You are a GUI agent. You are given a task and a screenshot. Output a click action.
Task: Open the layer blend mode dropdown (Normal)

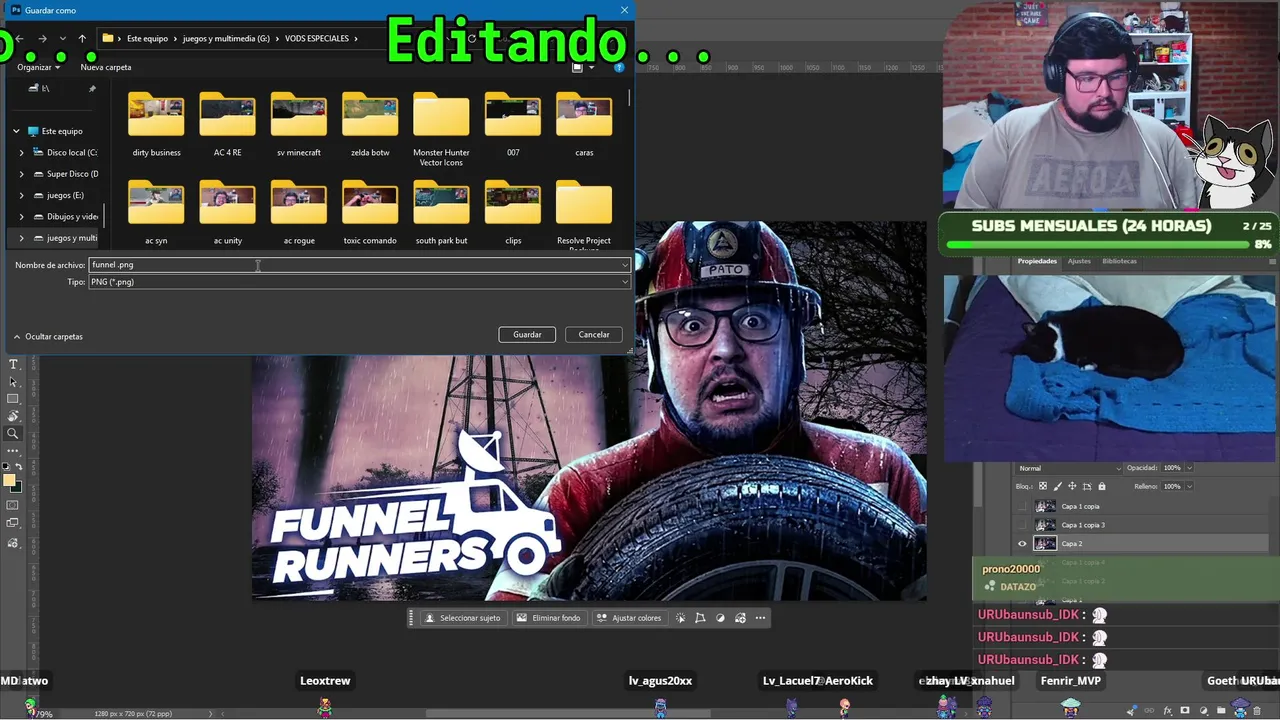coord(1069,468)
